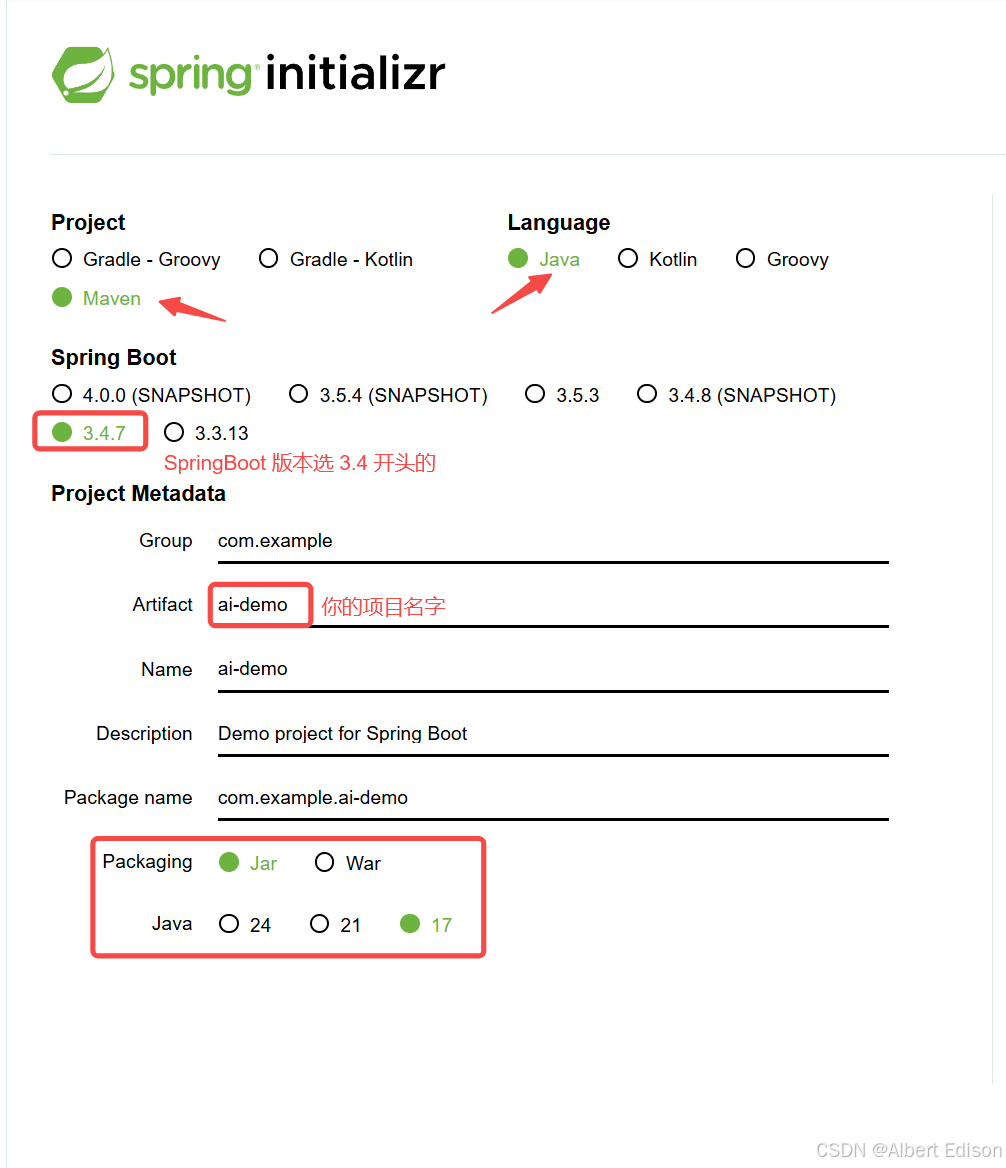Click the spring initializr title

287,74
